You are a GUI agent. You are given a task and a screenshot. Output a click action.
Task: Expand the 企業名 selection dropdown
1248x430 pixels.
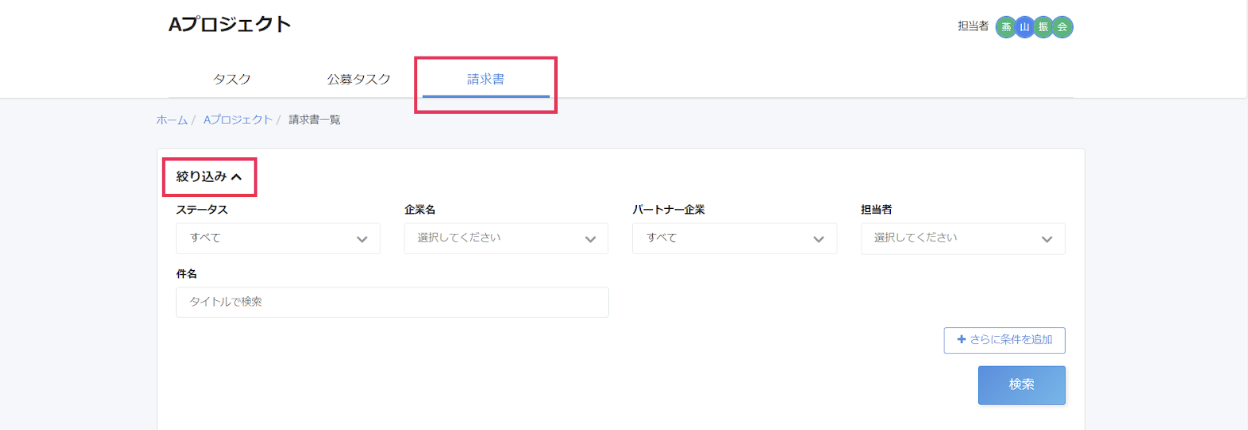[x=506, y=238]
